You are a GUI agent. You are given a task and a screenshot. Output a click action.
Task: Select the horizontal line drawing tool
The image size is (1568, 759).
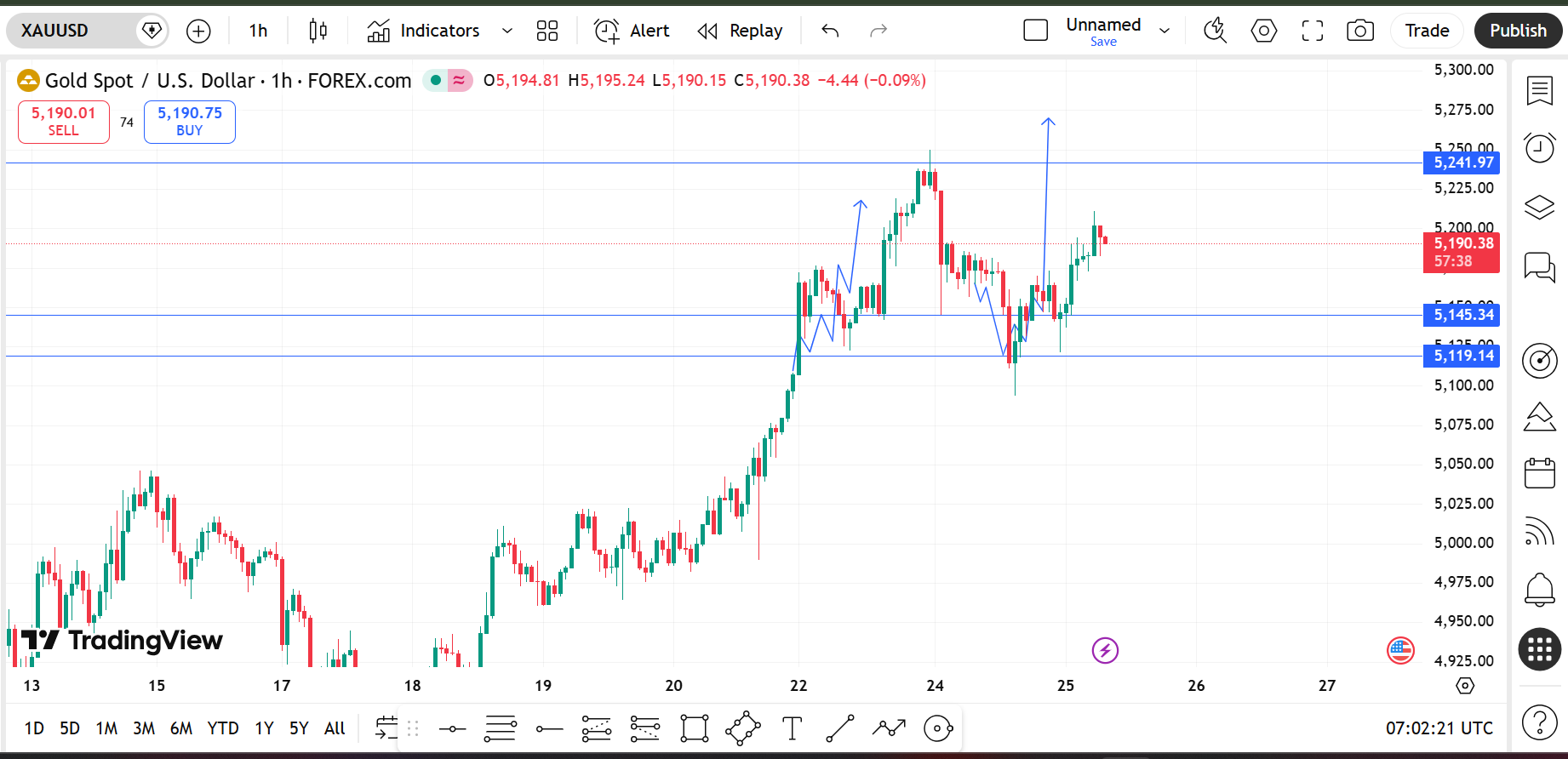click(452, 729)
